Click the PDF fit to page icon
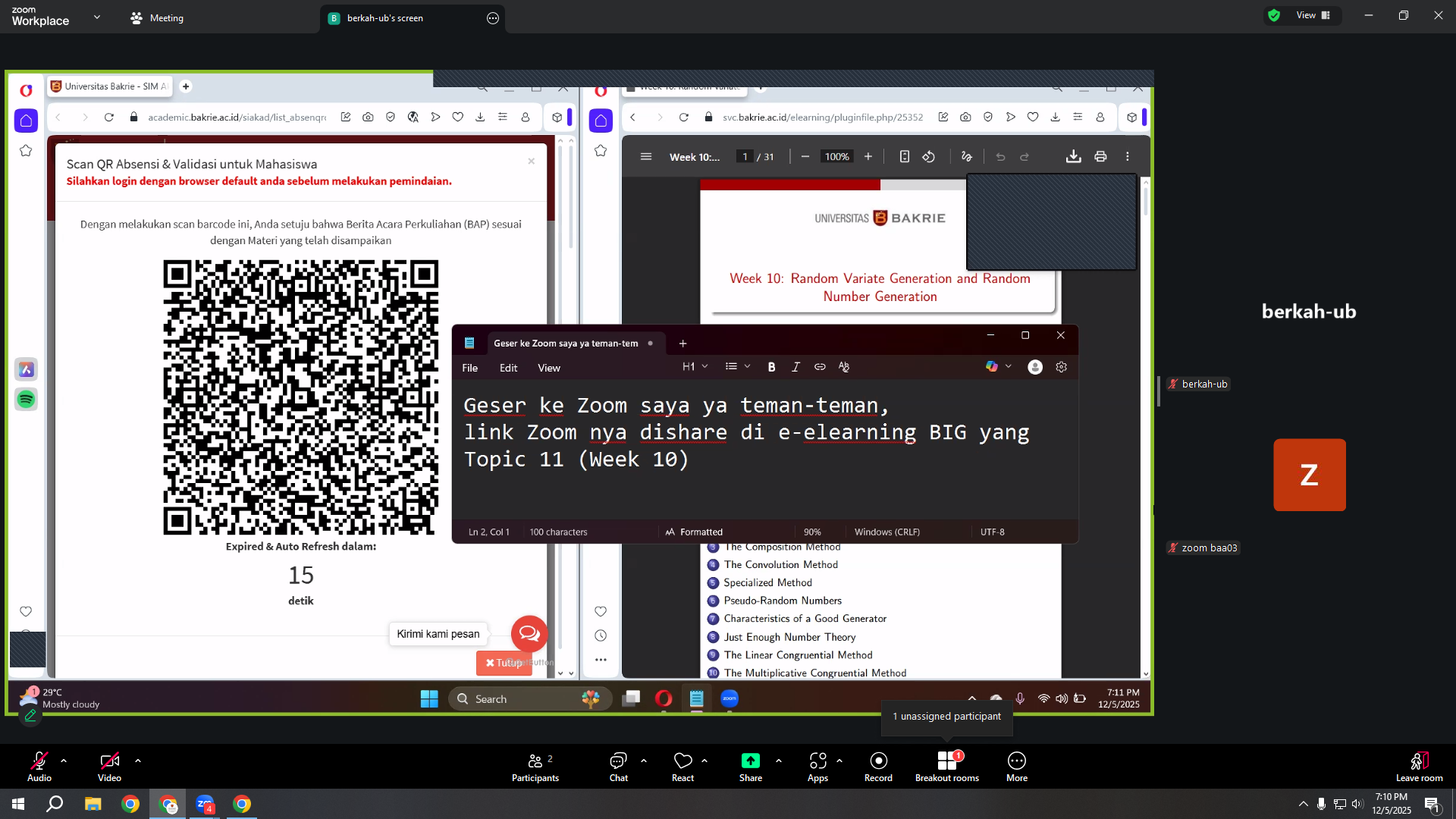This screenshot has height=819, width=1456. tap(905, 157)
